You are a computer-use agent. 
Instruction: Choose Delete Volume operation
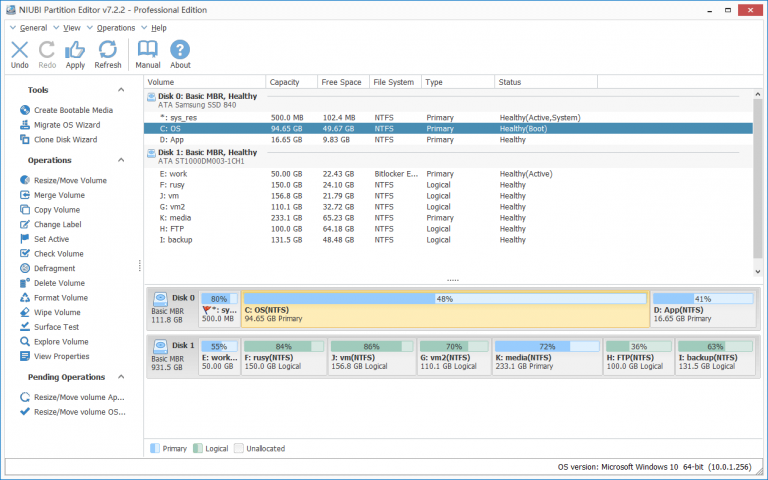click(x=52, y=283)
